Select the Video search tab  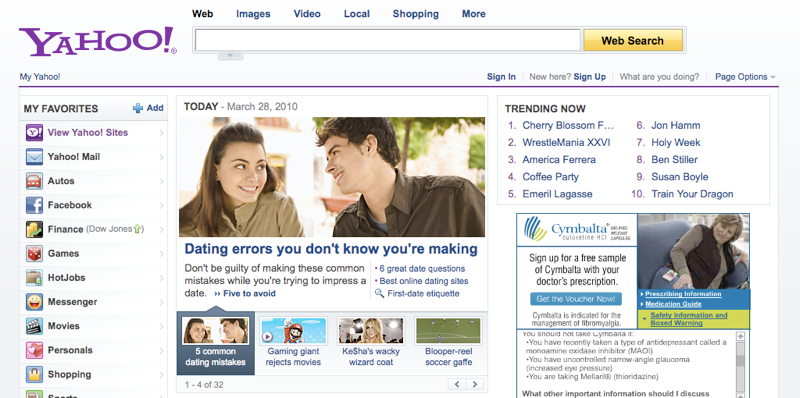click(x=307, y=14)
